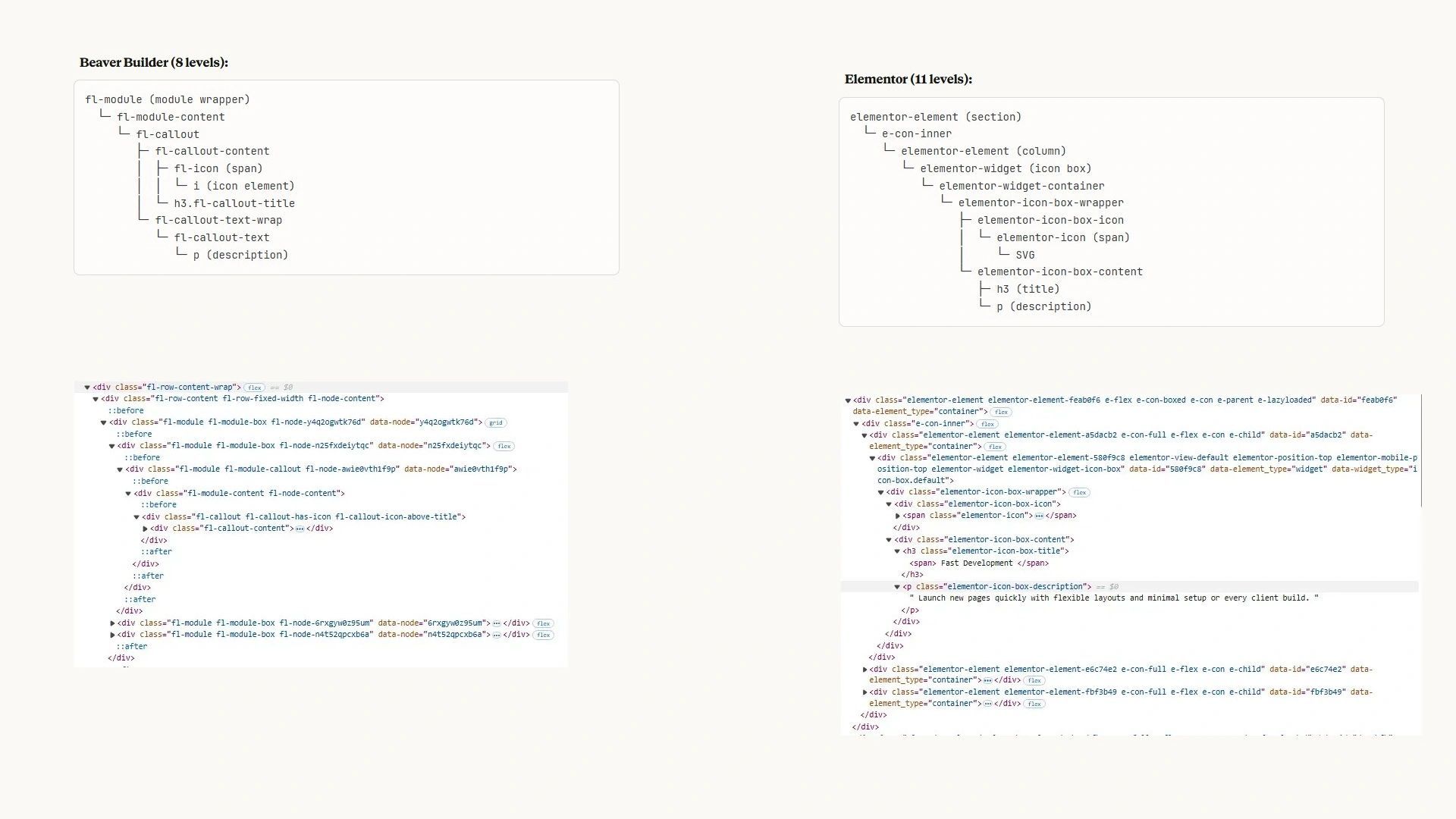Image resolution: width=1456 pixels, height=819 pixels.
Task: Click the grid badge on fl-node-y4q2ogwtk76d
Action: [x=496, y=423]
